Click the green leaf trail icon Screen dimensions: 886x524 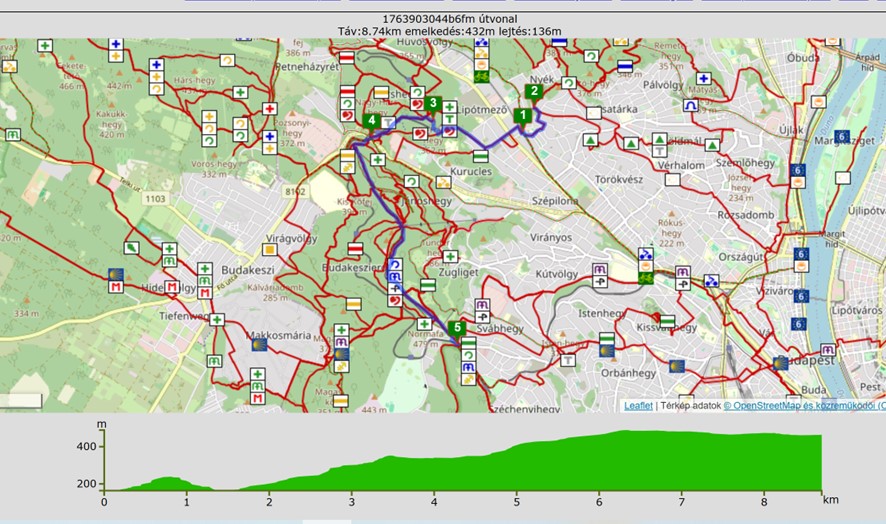(x=132, y=247)
